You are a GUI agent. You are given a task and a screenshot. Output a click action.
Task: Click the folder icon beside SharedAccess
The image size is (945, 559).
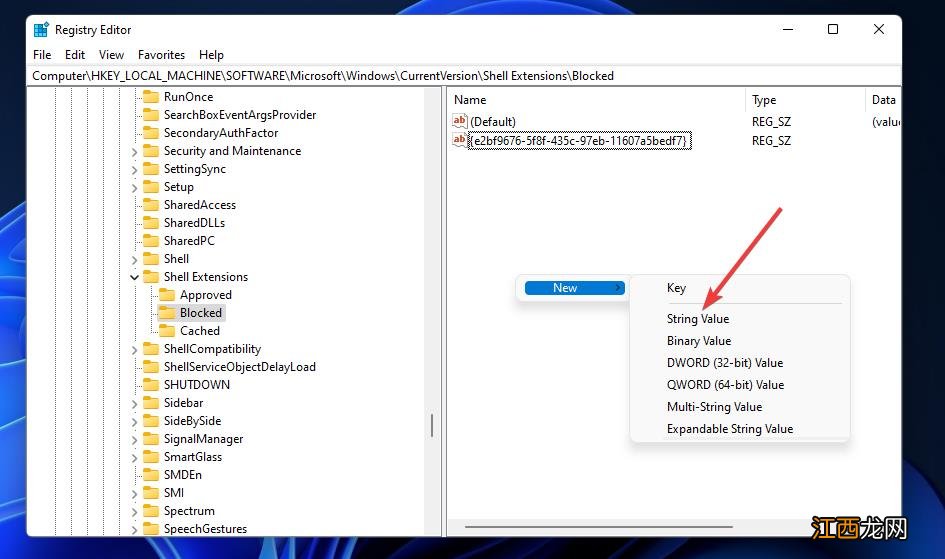click(x=151, y=205)
